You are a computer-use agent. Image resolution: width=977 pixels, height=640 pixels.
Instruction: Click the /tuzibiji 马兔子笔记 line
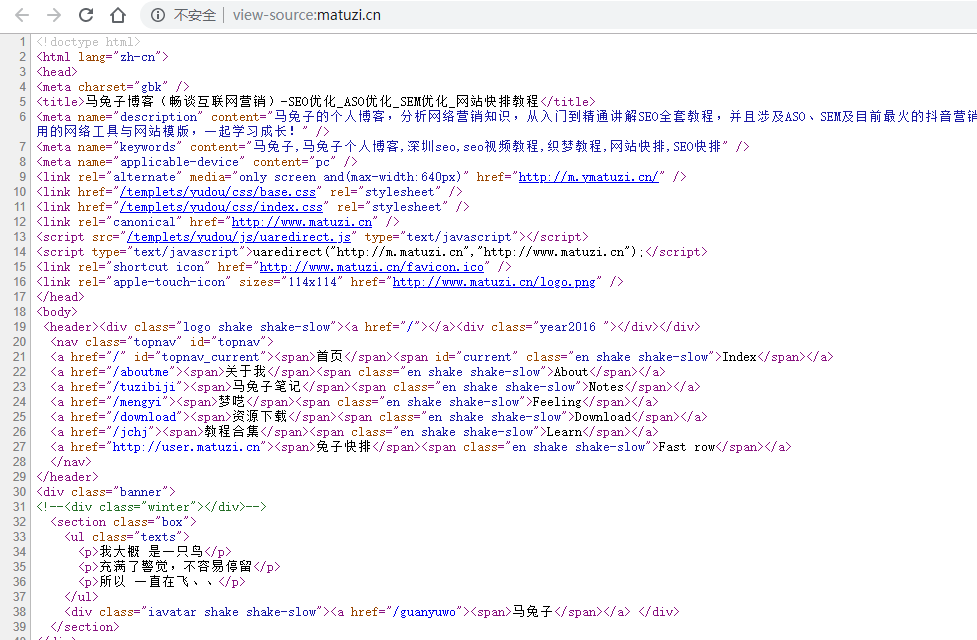375,386
